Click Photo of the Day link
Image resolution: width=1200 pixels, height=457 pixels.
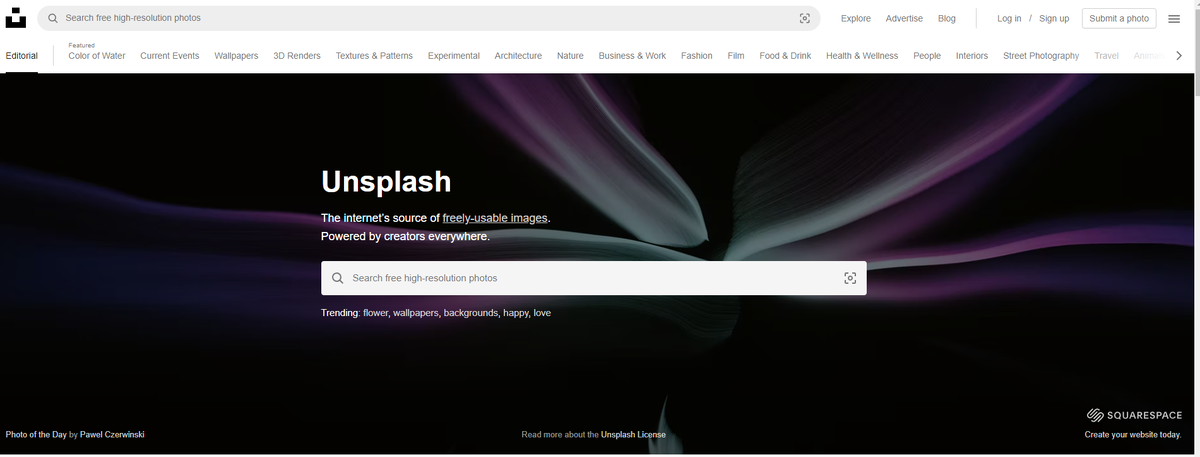pyautogui.click(x=36, y=435)
